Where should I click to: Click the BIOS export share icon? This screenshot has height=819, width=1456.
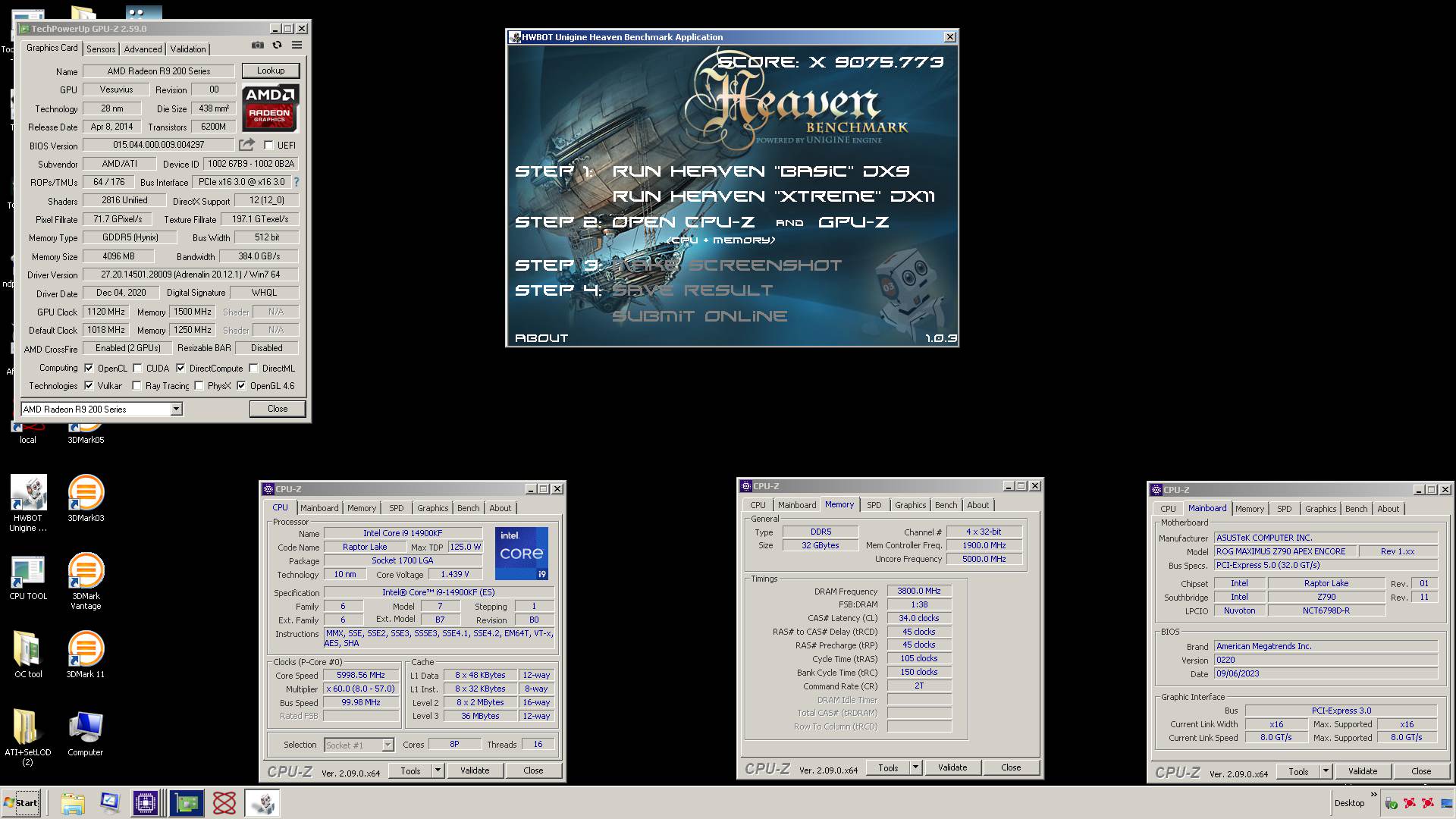[247, 145]
